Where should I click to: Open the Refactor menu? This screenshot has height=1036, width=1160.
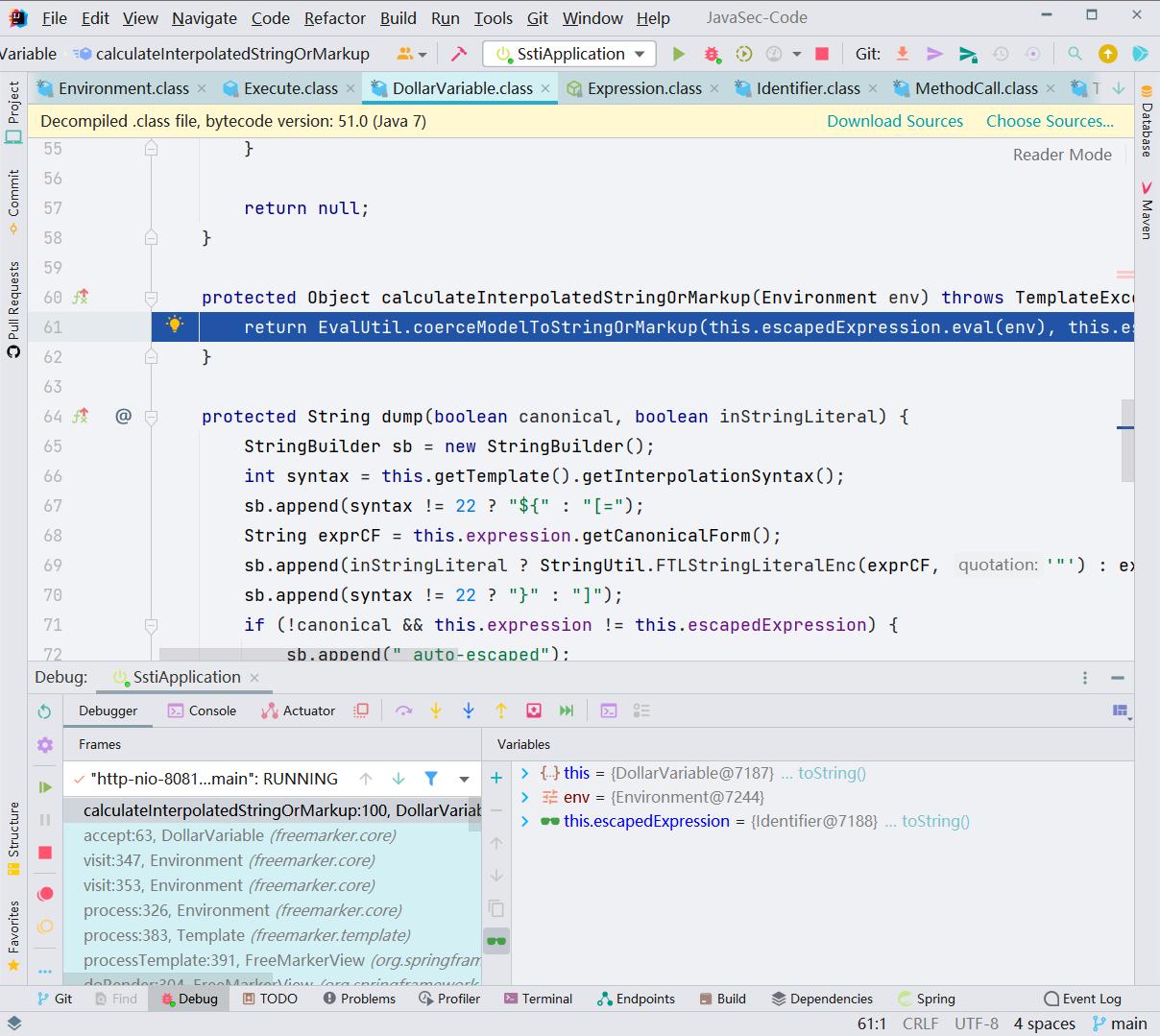point(334,18)
